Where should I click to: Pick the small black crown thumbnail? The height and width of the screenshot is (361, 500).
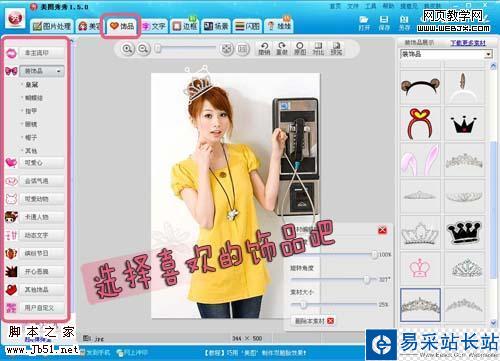click(464, 123)
